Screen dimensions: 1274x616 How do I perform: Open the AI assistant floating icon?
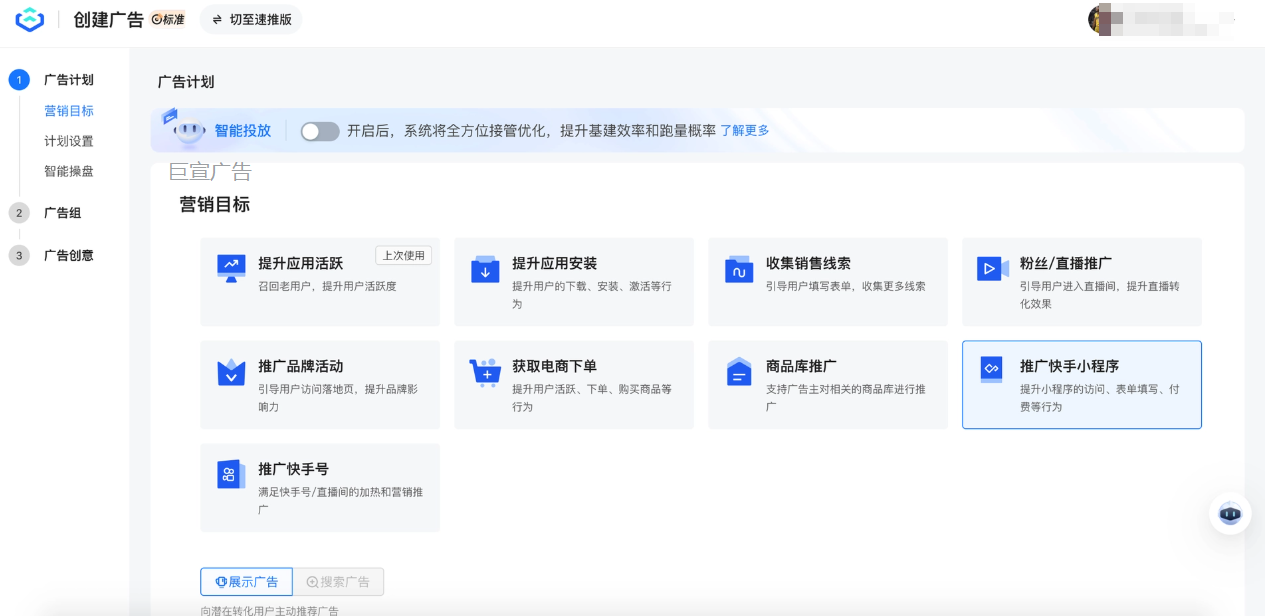[1229, 513]
